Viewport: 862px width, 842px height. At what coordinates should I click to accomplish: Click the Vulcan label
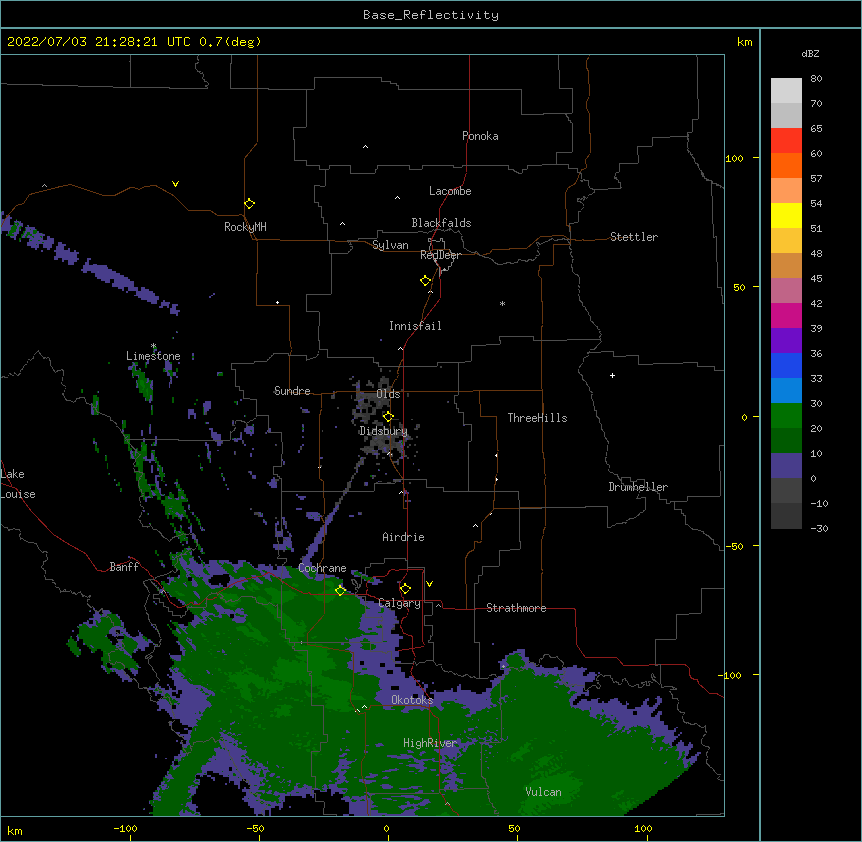[x=543, y=792]
